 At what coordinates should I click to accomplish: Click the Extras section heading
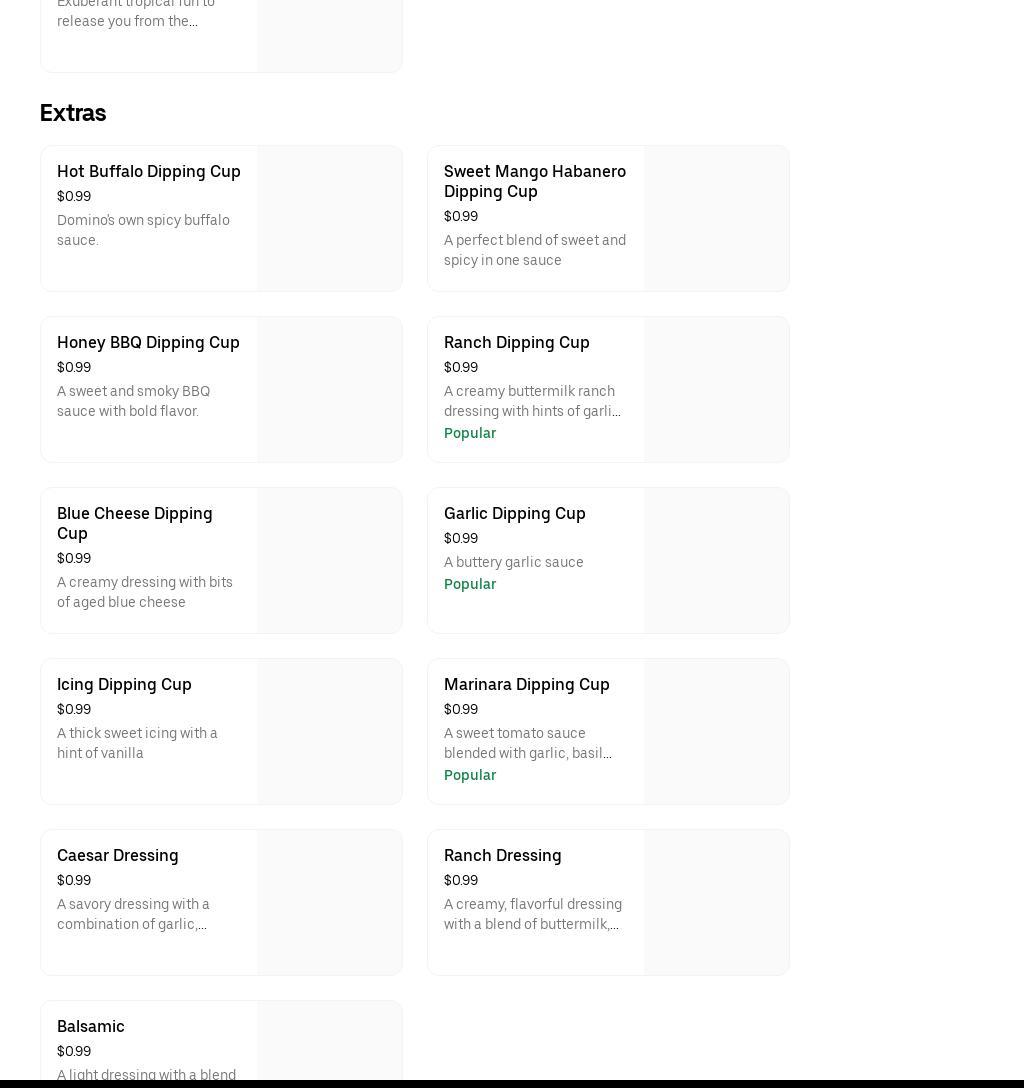pos(73,113)
